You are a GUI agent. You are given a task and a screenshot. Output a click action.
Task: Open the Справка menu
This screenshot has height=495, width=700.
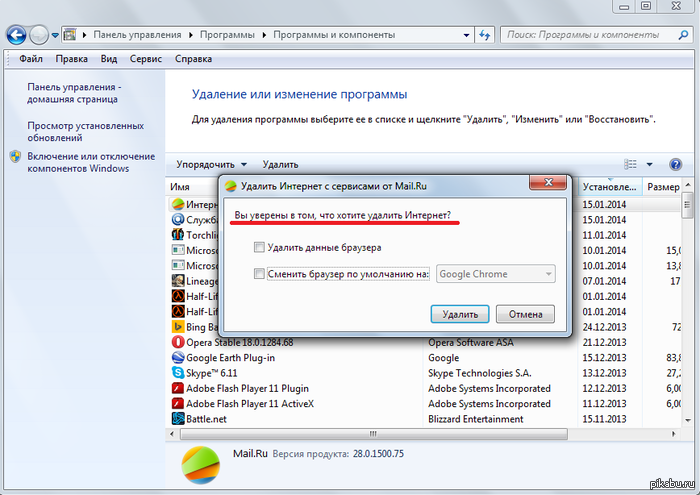click(193, 59)
